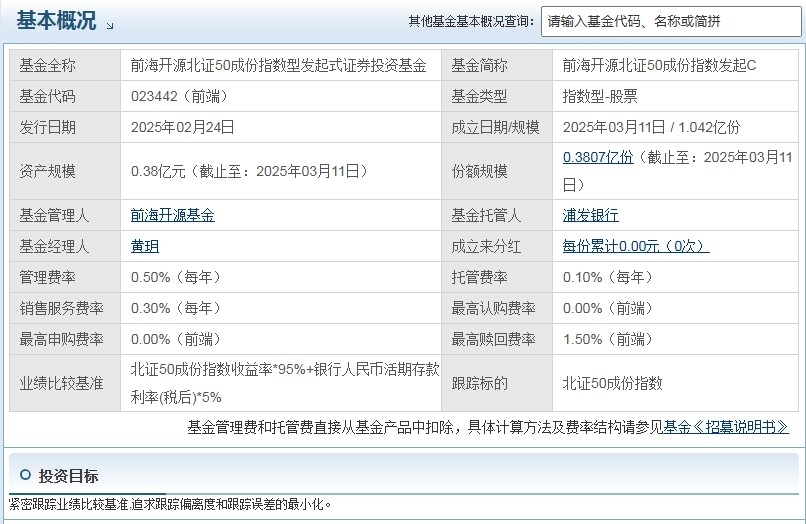This screenshot has height=524, width=806.
Task: Click the 成立日期/规模 label cell
Action: point(497,127)
